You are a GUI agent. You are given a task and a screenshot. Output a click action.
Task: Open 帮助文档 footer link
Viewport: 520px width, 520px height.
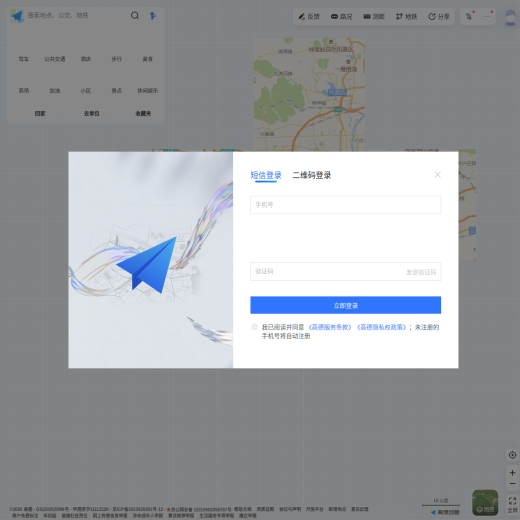coord(243,509)
